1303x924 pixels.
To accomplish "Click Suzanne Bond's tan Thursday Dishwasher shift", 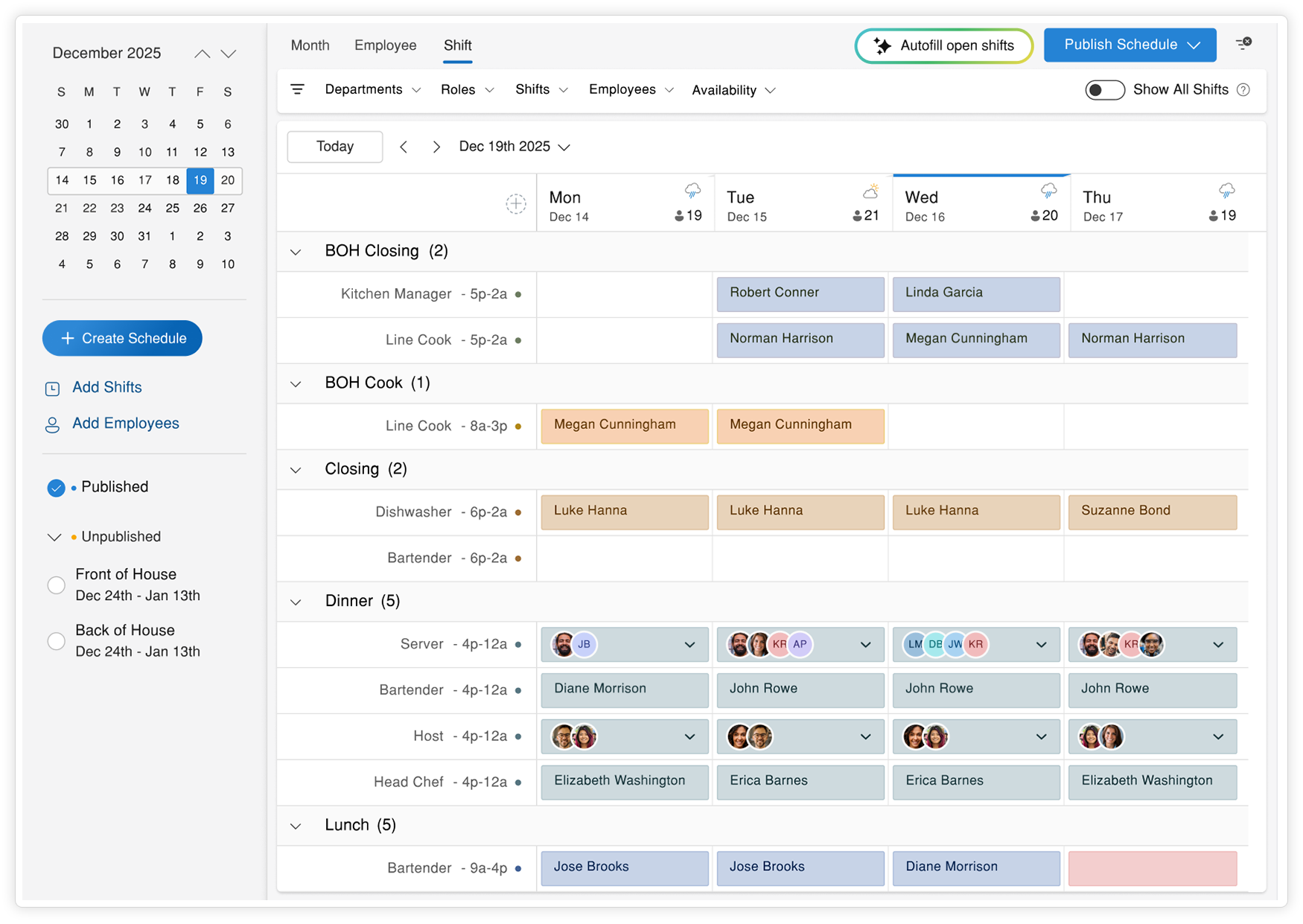I will pos(1152,512).
